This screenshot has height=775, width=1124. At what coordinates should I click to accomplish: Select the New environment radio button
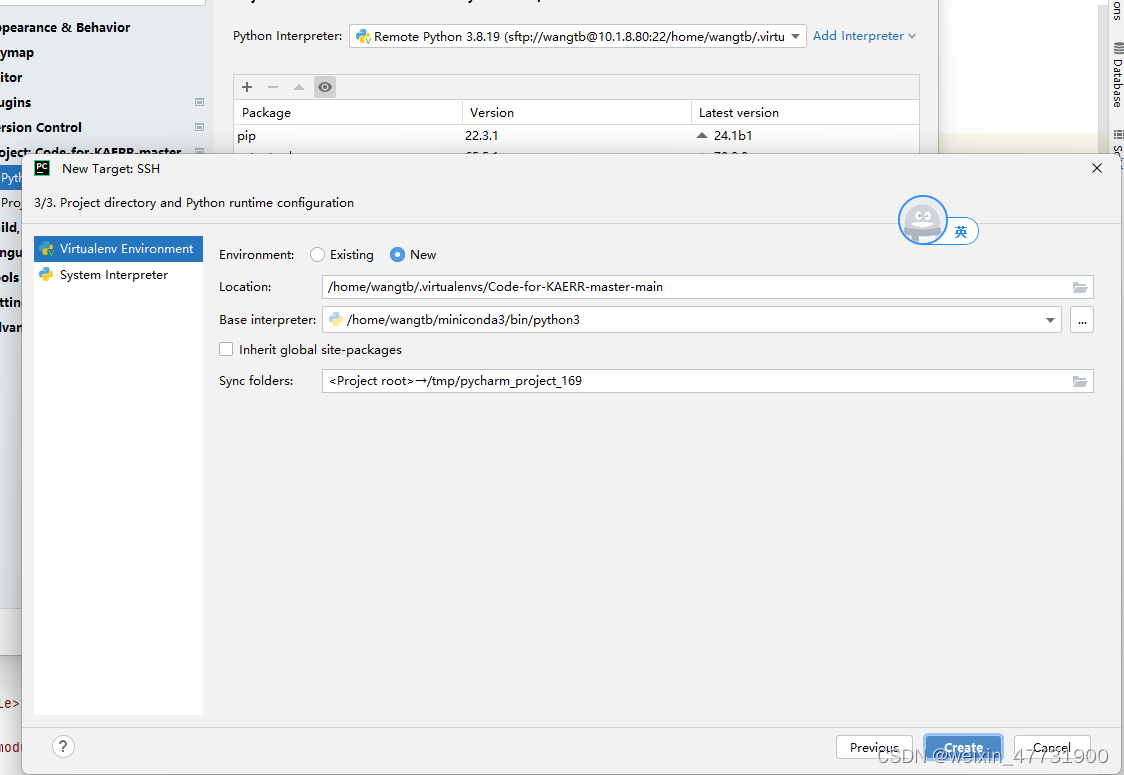coord(396,254)
